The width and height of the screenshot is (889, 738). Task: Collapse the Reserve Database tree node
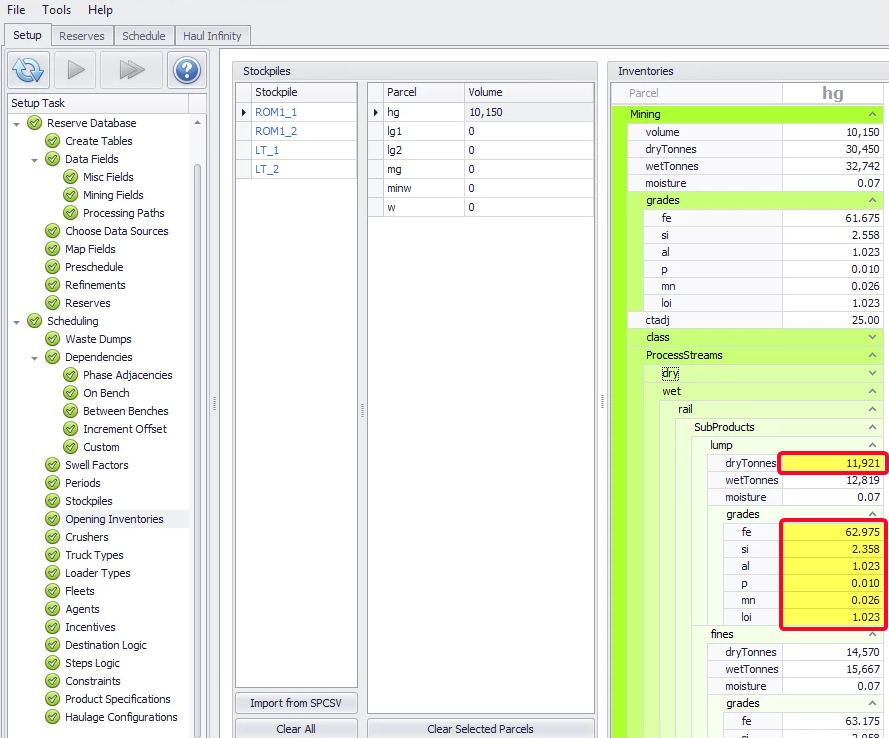click(x=17, y=123)
